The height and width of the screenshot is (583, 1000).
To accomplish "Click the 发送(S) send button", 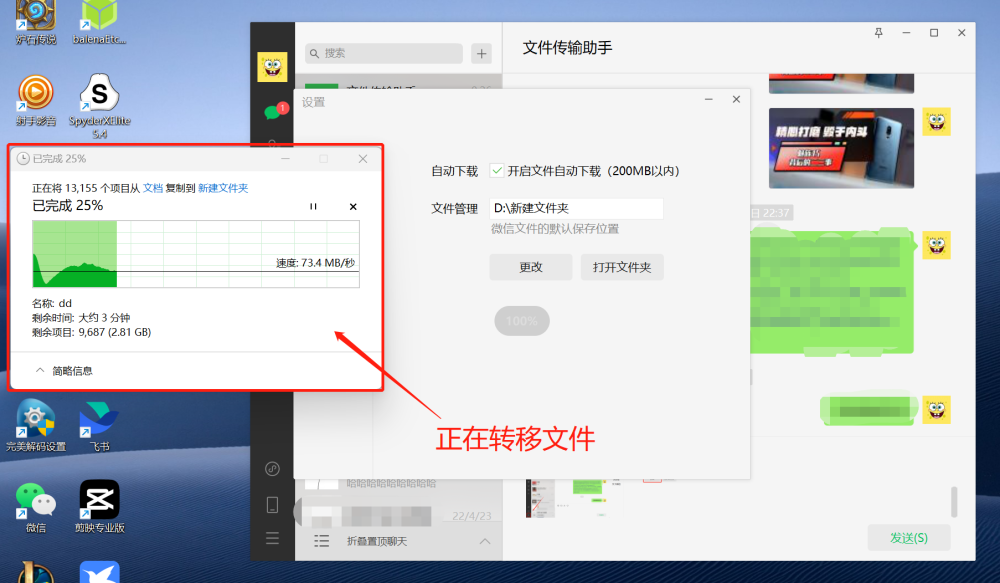I will pyautogui.click(x=909, y=538).
